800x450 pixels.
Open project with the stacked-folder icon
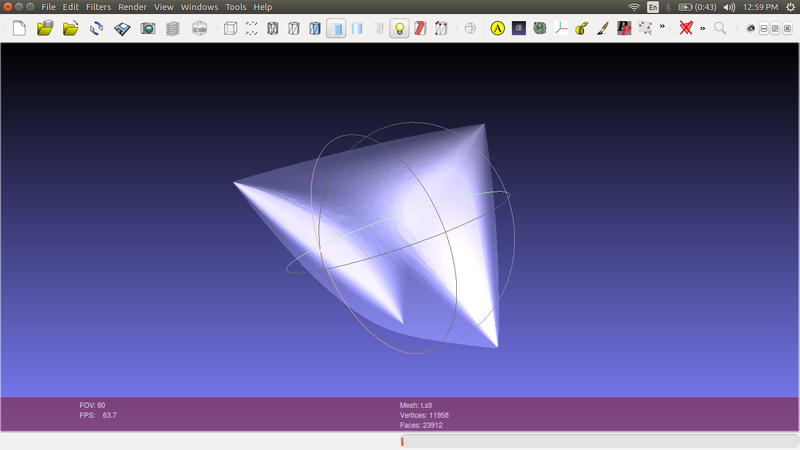45,28
